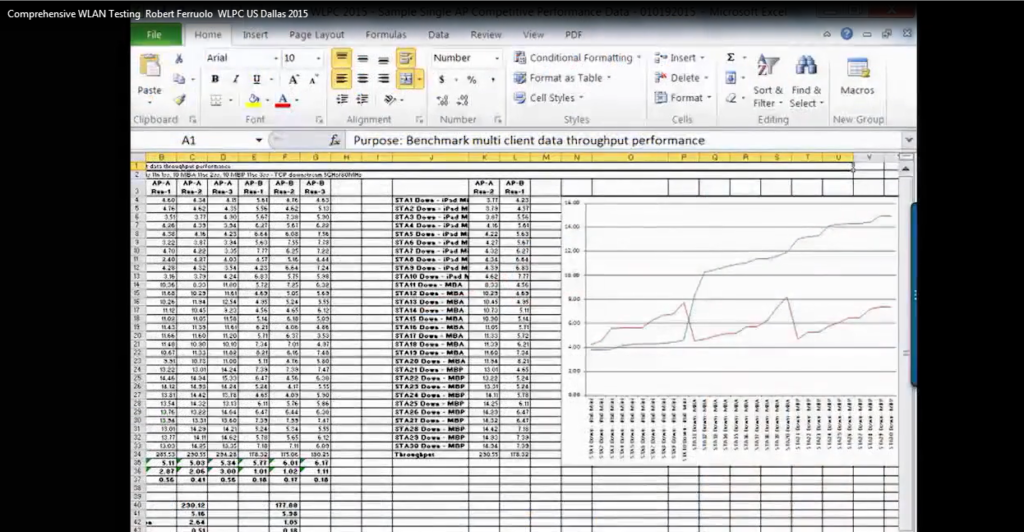Viewport: 1024px width, 532px height.
Task: Toggle Top Align for the cell
Action: pos(342,58)
